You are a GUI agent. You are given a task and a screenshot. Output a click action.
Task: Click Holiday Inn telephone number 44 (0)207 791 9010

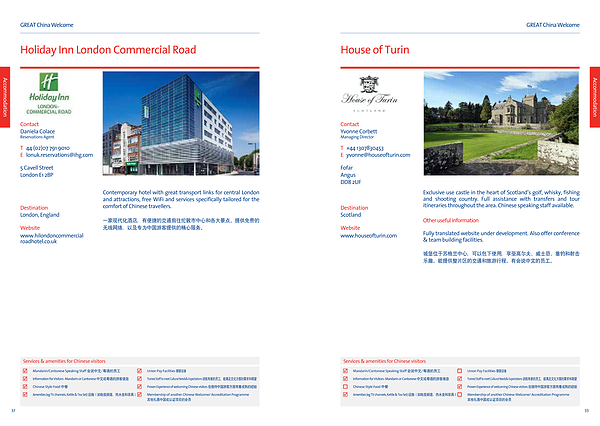tap(48, 148)
